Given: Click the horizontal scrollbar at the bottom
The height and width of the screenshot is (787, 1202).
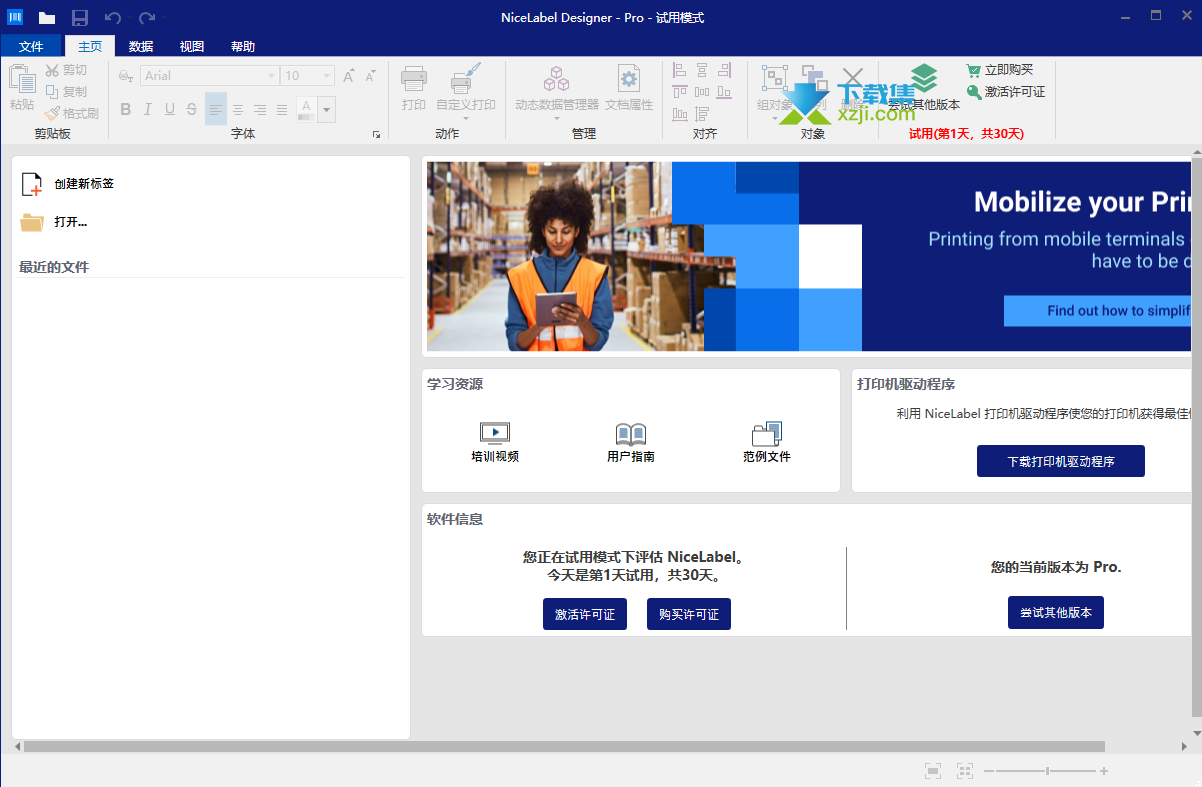Looking at the screenshot, I should pyautogui.click(x=564, y=746).
